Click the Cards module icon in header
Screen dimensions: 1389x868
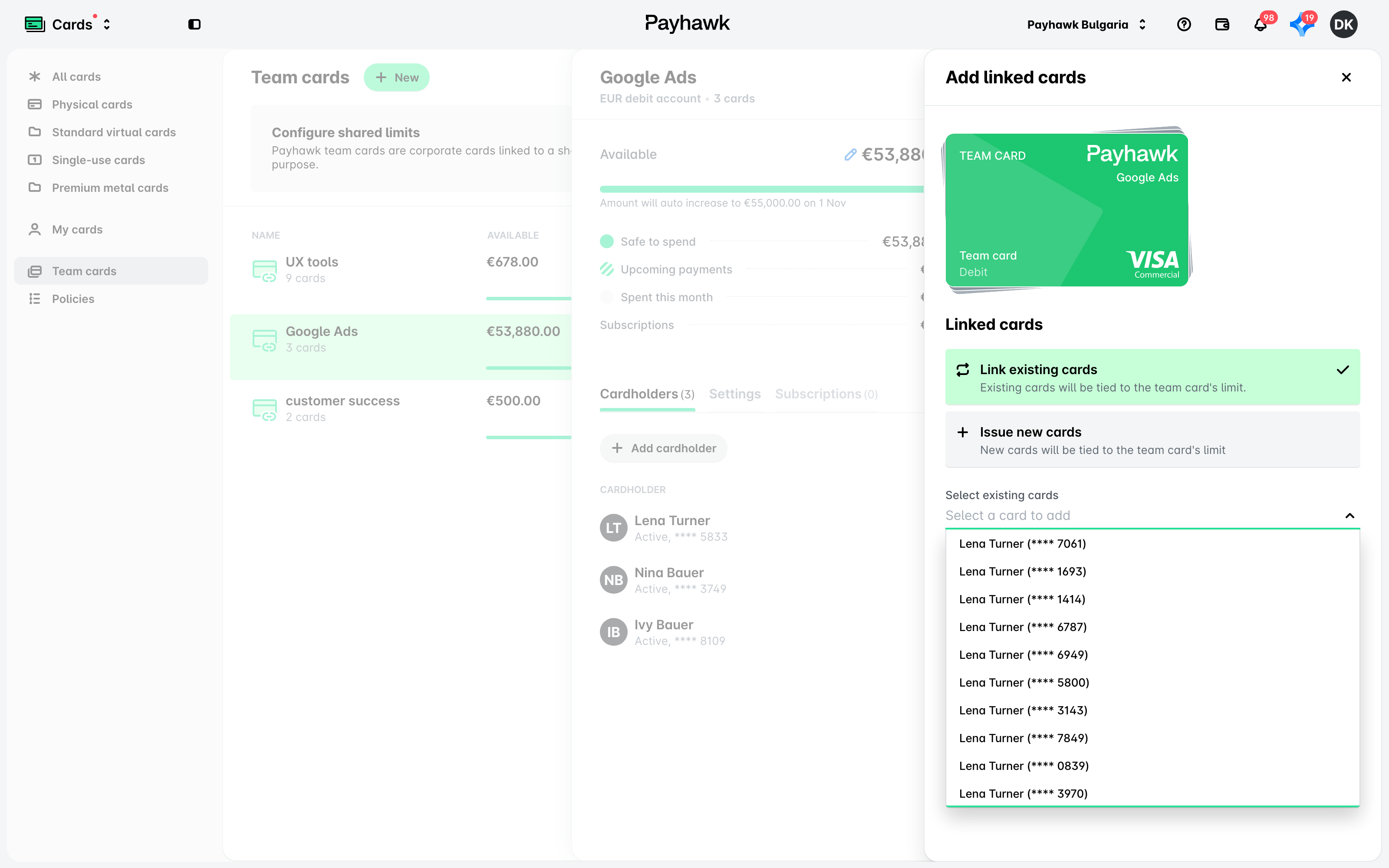(x=35, y=24)
